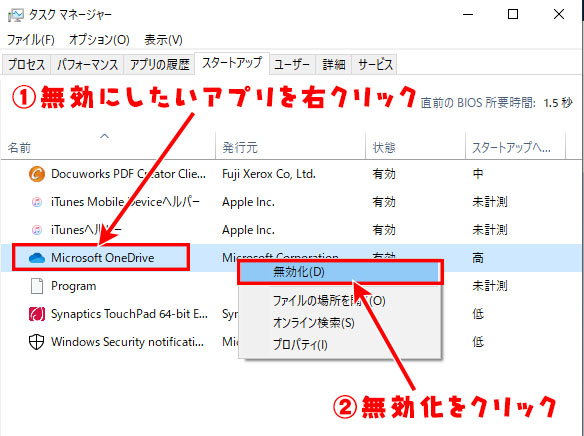This screenshot has width=584, height=436.
Task: Click the iTunes Mobile Device helper icon
Action: point(36,202)
